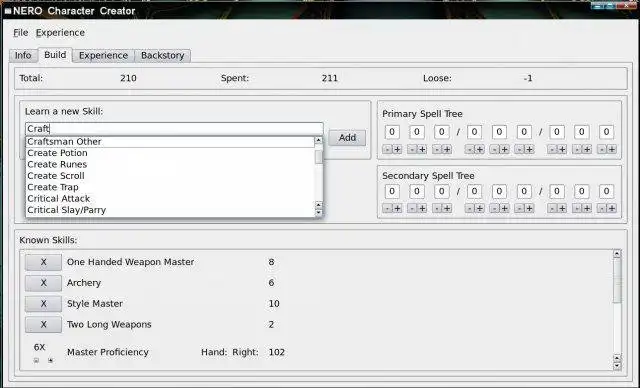Viewport: 640px width, 388px height.
Task: Increase Secondary Spell Tree level 9 slots
Action: point(612,208)
